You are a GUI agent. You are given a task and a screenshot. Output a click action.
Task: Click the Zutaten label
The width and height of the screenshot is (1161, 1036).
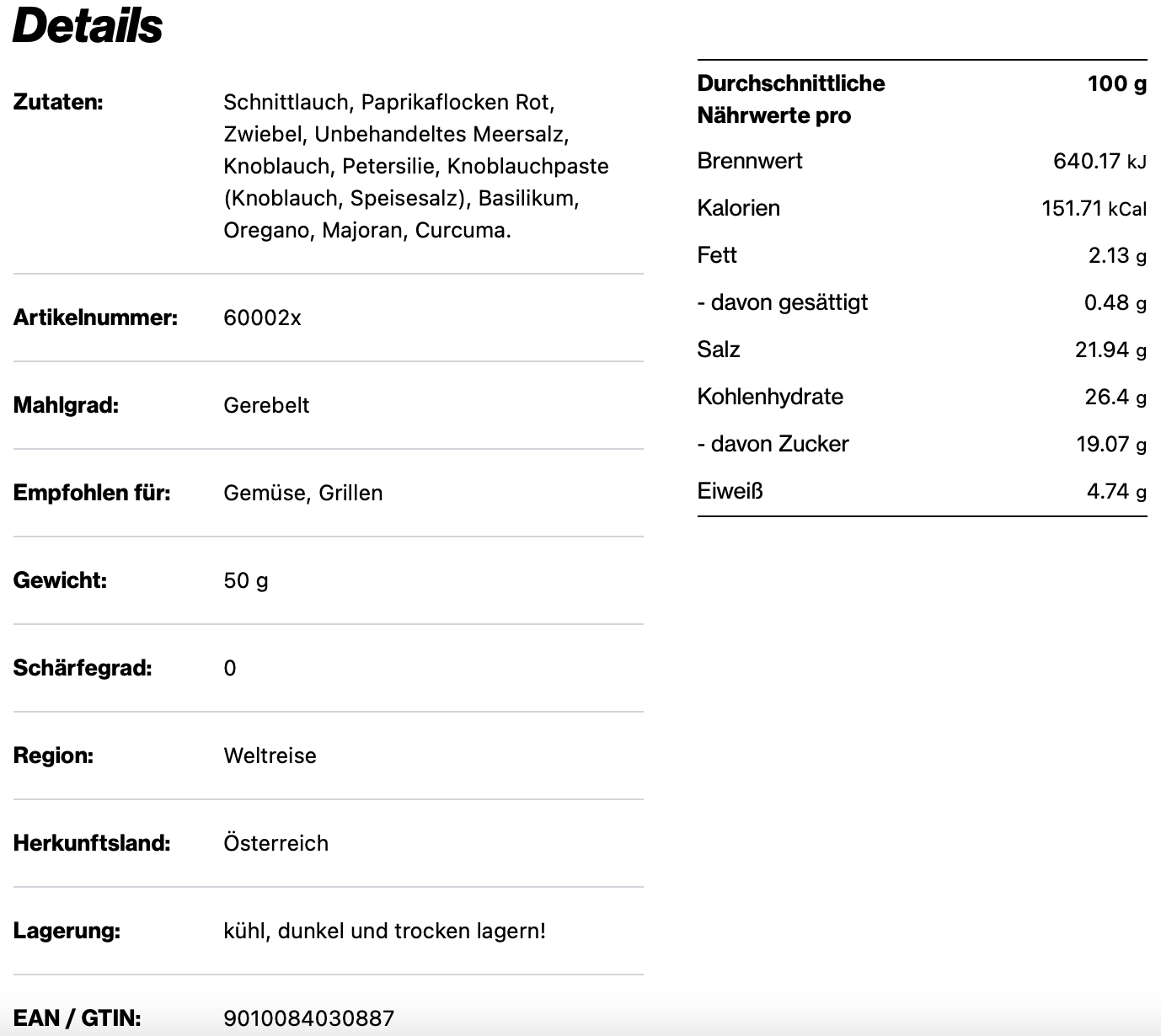click(x=58, y=102)
